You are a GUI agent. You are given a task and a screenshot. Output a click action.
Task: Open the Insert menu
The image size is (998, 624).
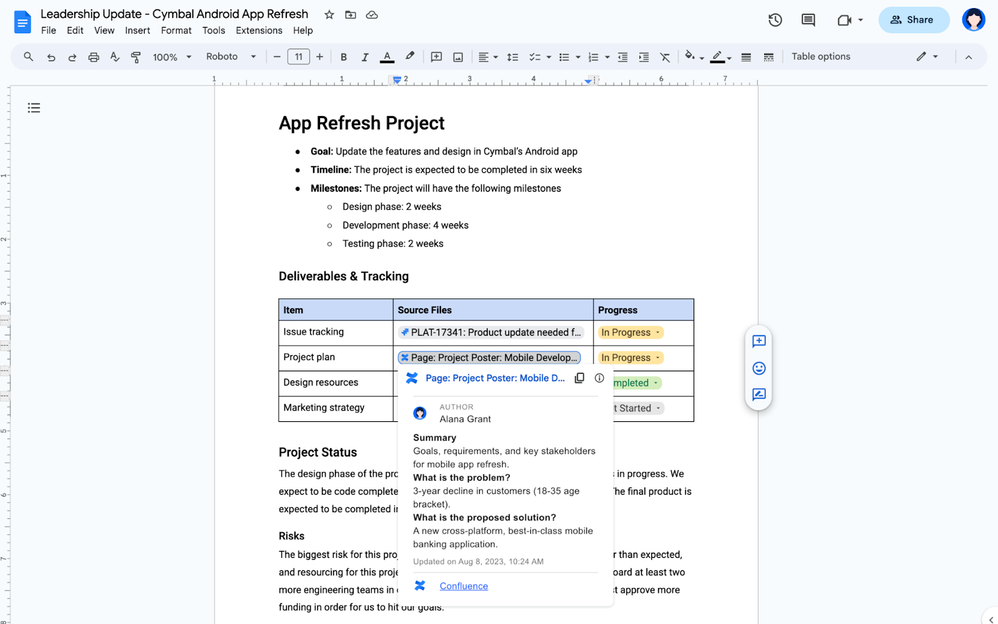(x=137, y=31)
